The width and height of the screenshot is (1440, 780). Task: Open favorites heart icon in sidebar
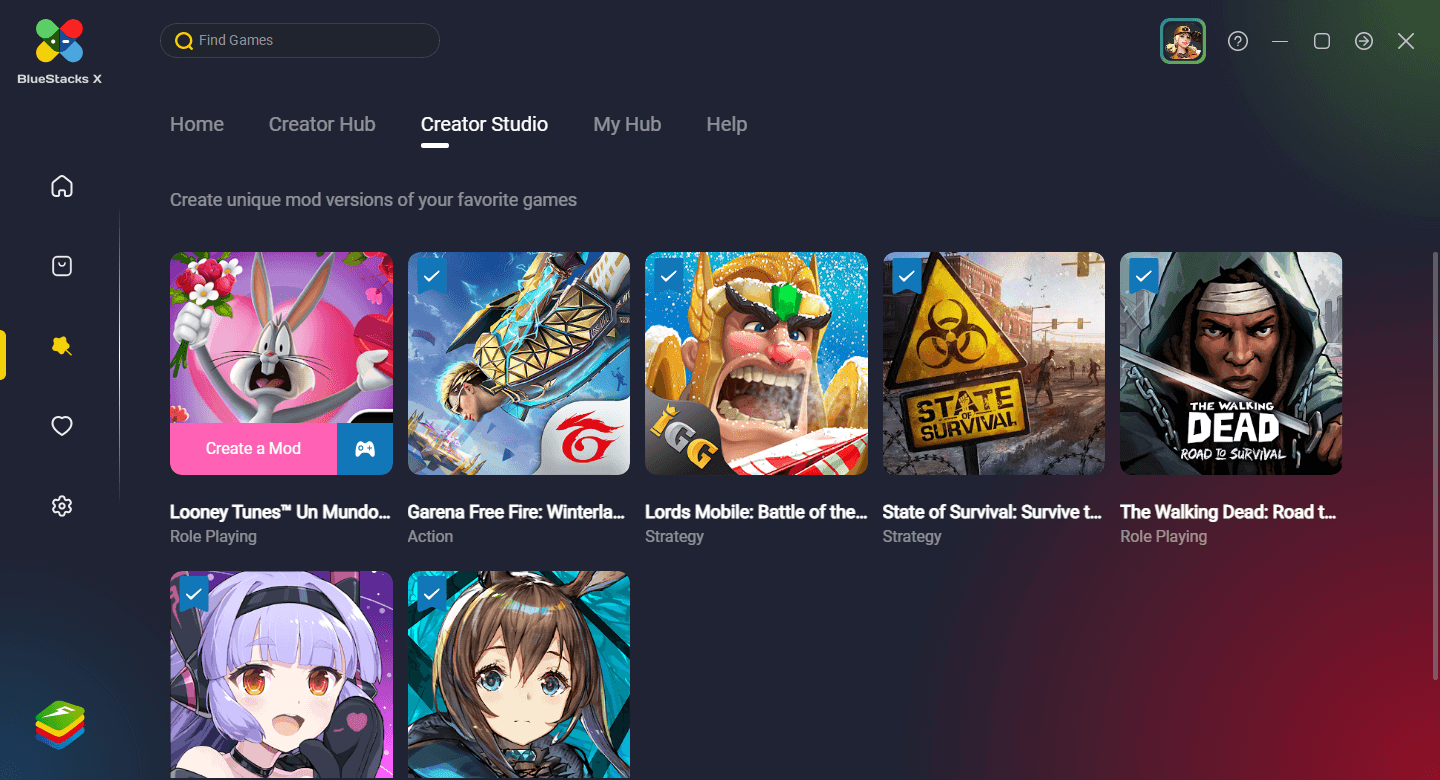coord(62,426)
